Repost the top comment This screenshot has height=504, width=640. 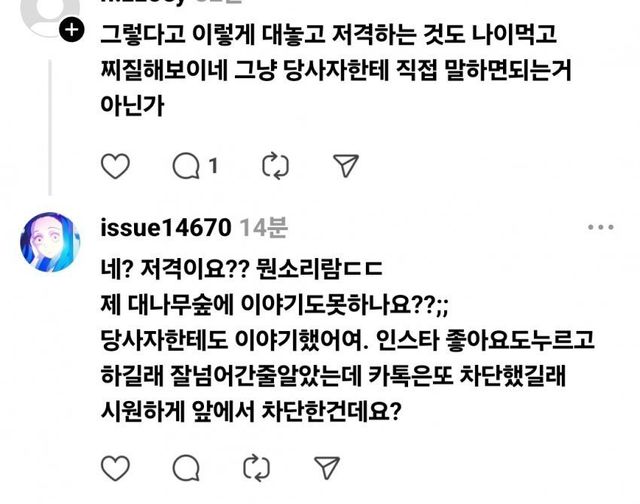(275, 166)
